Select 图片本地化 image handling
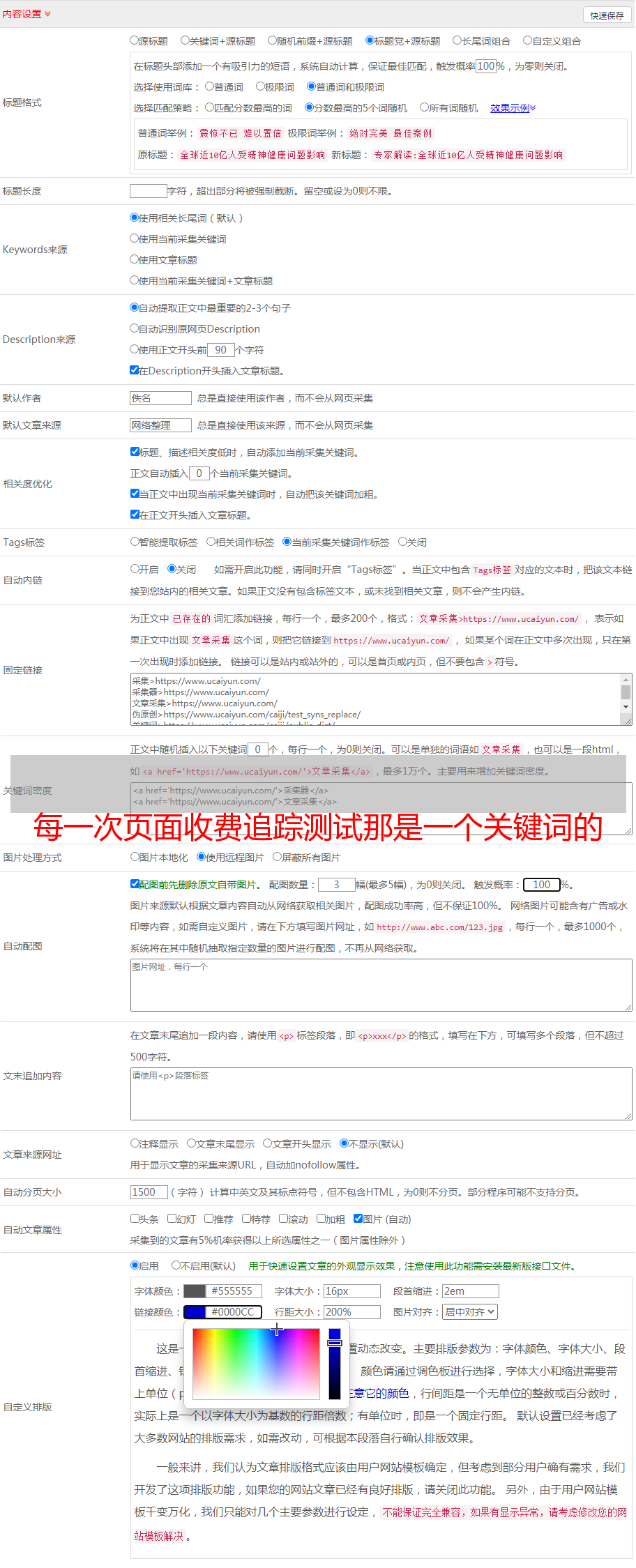Viewport: 636px width, 1568px height. 135,857
